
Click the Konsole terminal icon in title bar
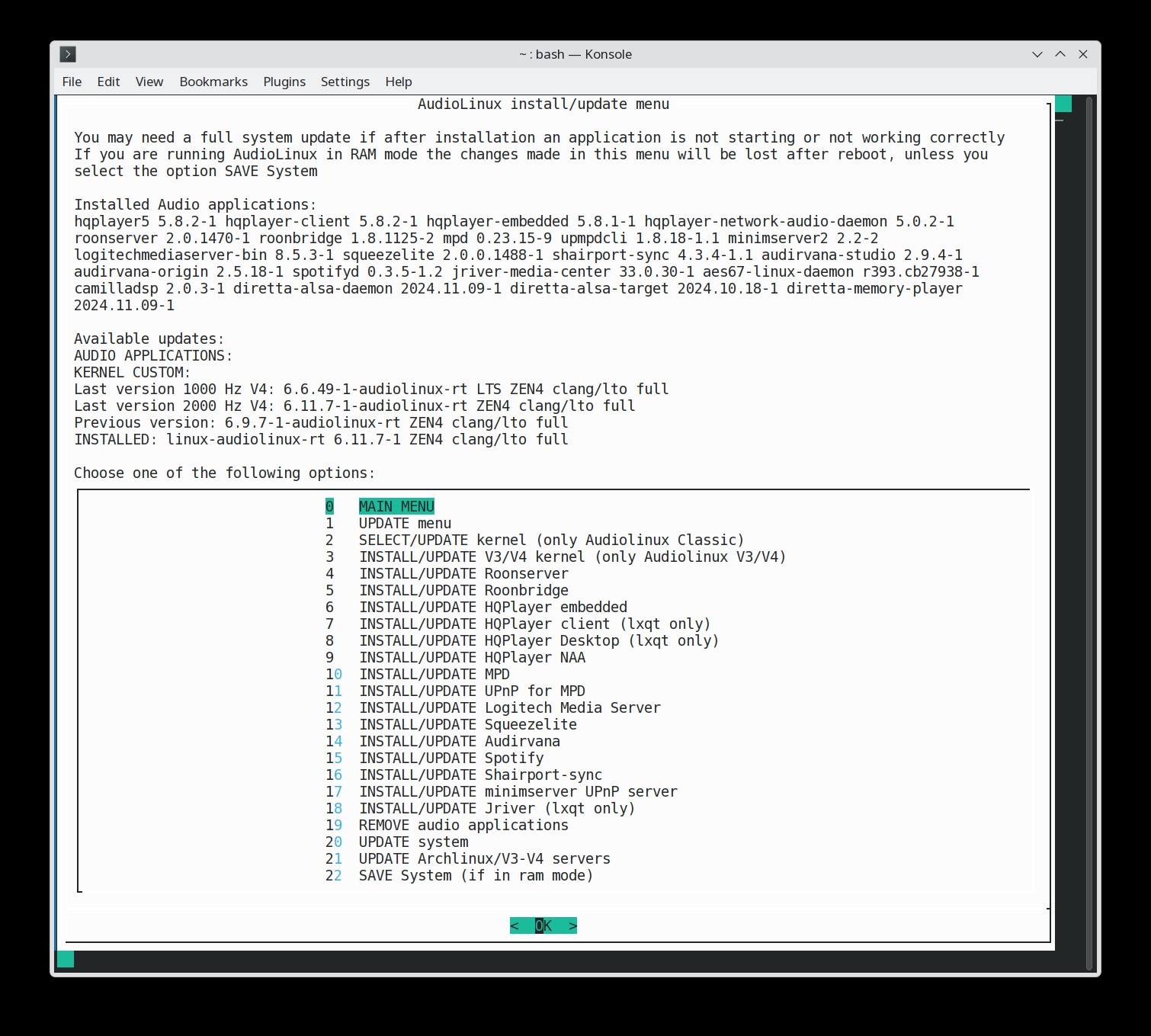[67, 54]
